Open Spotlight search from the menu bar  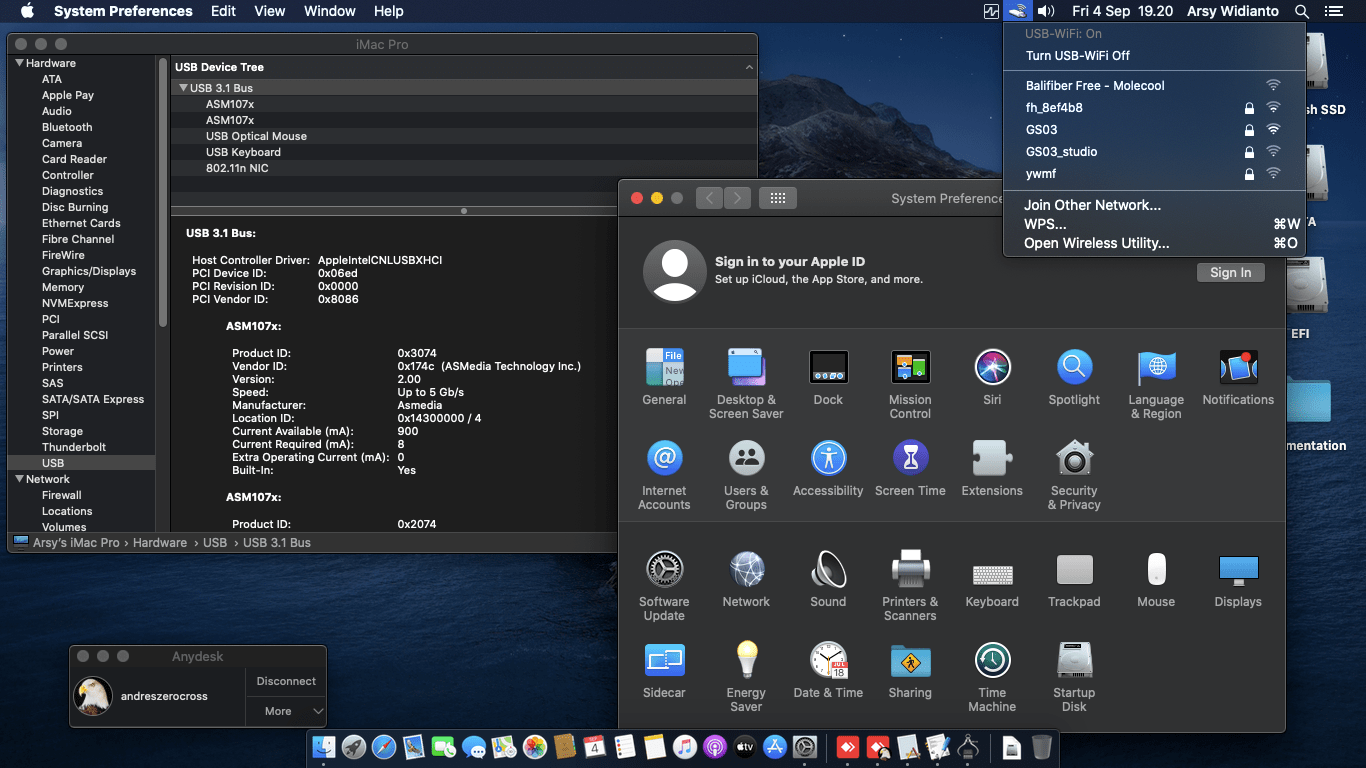pyautogui.click(x=1301, y=11)
